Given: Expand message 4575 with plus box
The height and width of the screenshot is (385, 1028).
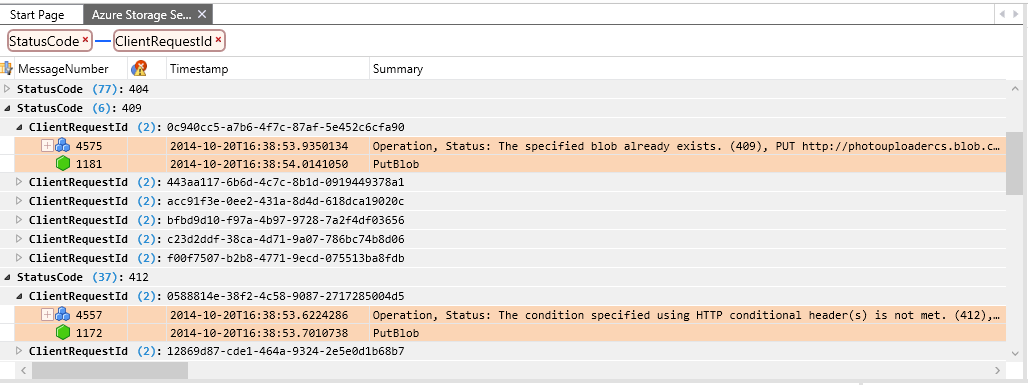Looking at the screenshot, I should [47, 146].
